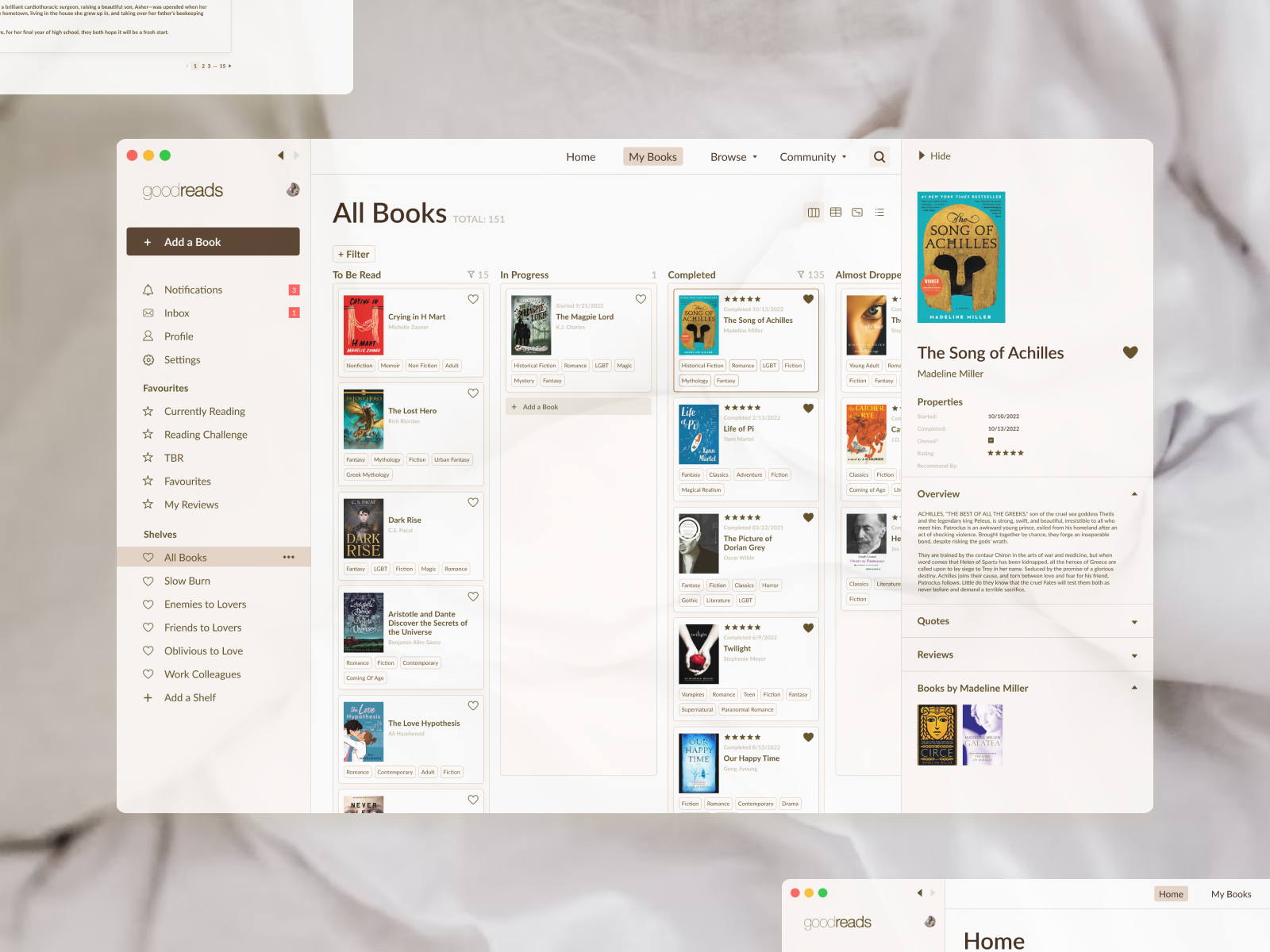Switch to gallery card view icon
The image size is (1270, 952).
click(x=857, y=213)
